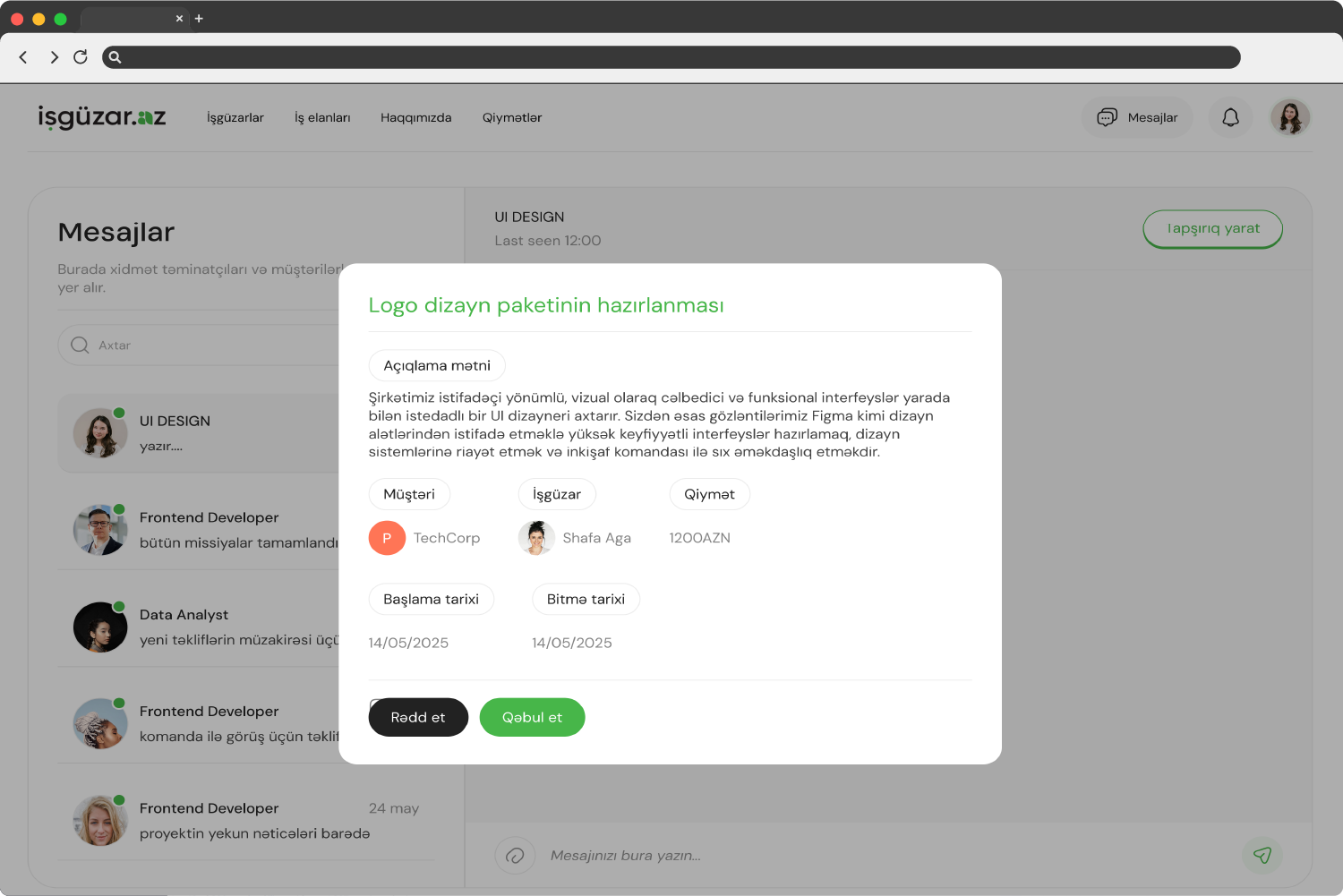
Task: Click the magnifier icon in the Axtar field
Action: point(80,345)
